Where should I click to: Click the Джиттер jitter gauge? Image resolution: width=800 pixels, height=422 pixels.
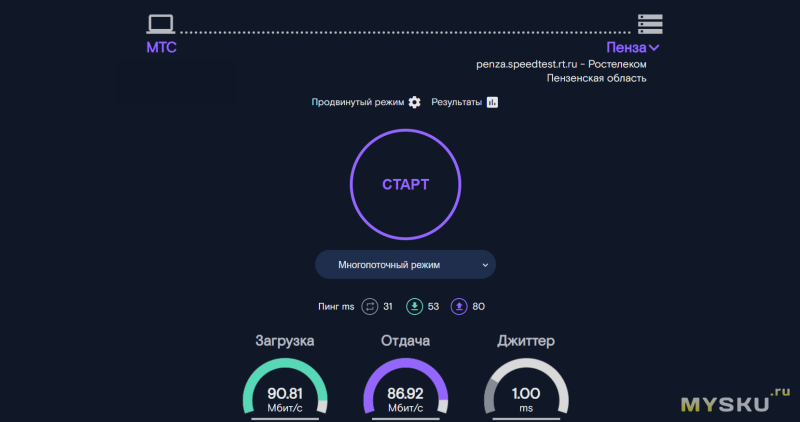pyautogui.click(x=526, y=388)
